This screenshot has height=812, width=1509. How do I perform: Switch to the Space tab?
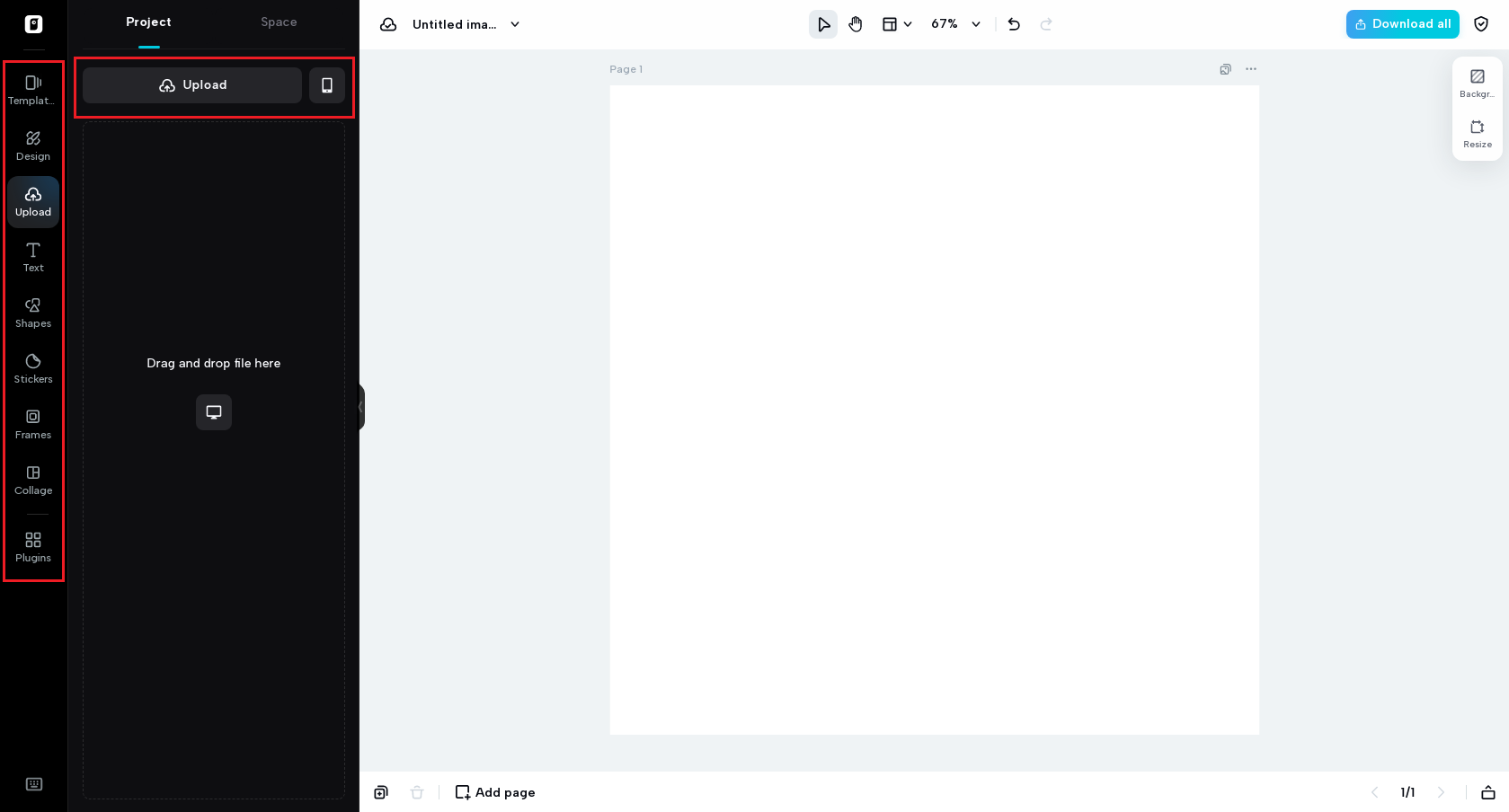(x=278, y=22)
